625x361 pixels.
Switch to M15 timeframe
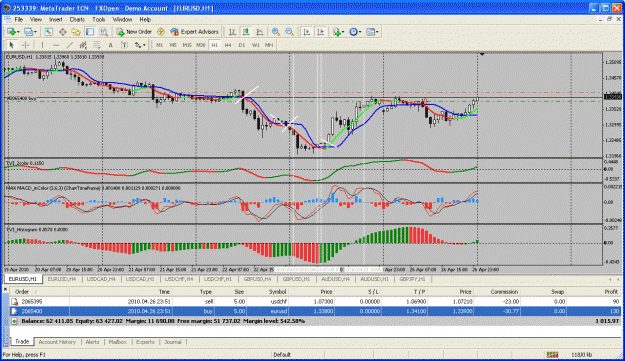pyautogui.click(x=187, y=45)
